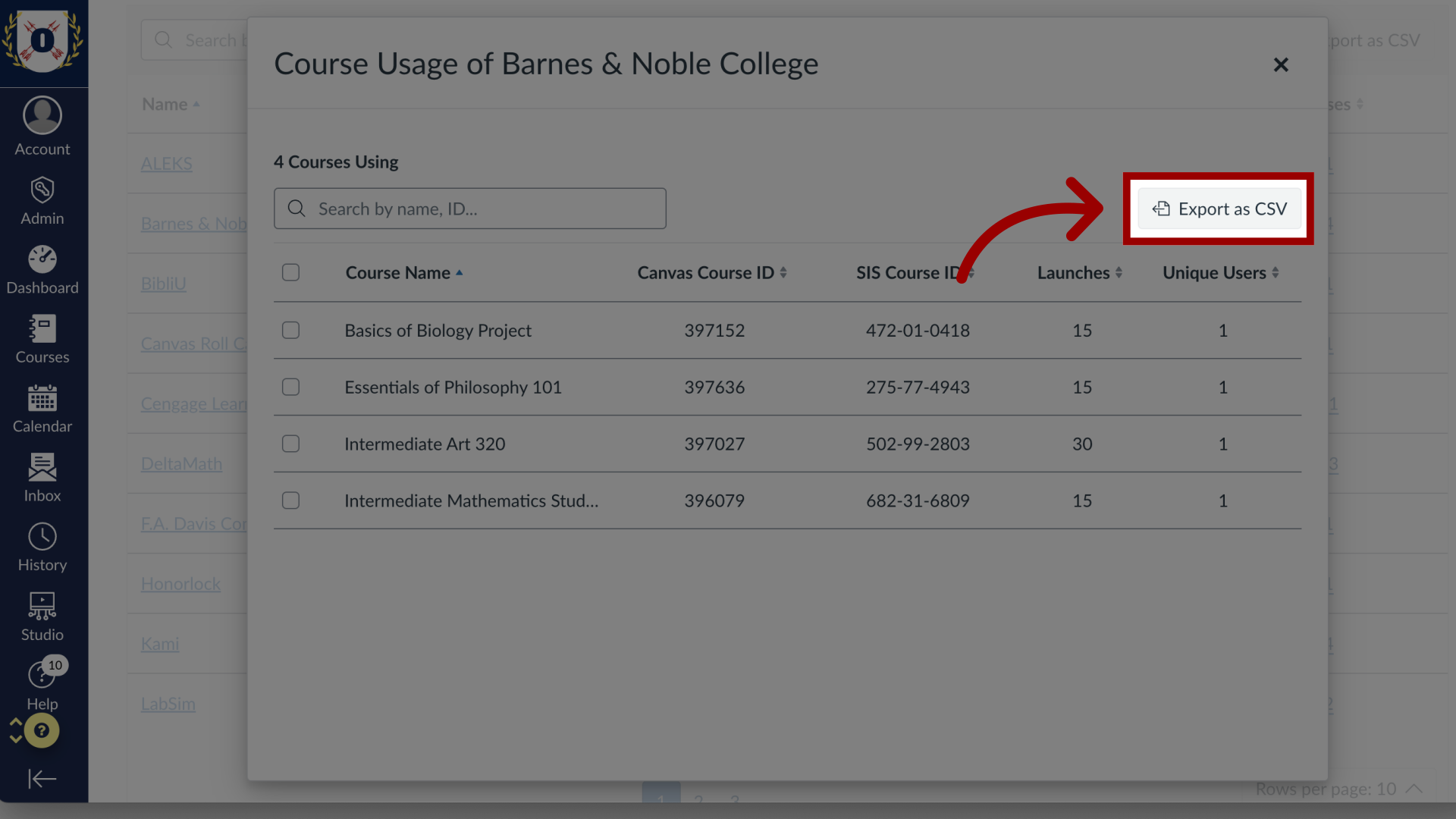Click SIS Course ID 275-77-4943
This screenshot has width=1456, height=819.
point(918,387)
